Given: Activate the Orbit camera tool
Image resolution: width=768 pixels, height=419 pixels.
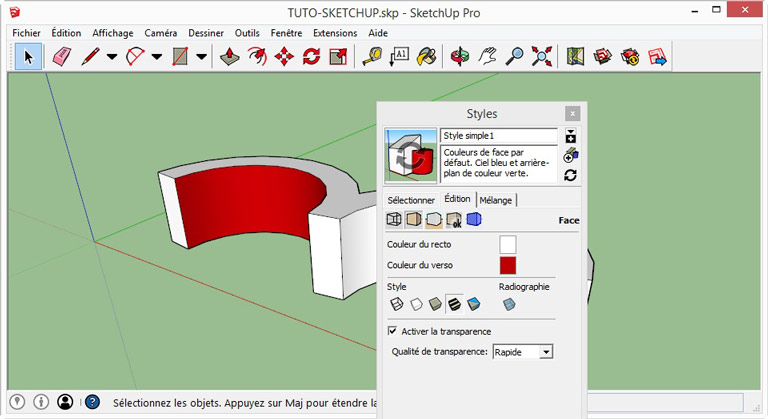Looking at the screenshot, I should [460, 57].
